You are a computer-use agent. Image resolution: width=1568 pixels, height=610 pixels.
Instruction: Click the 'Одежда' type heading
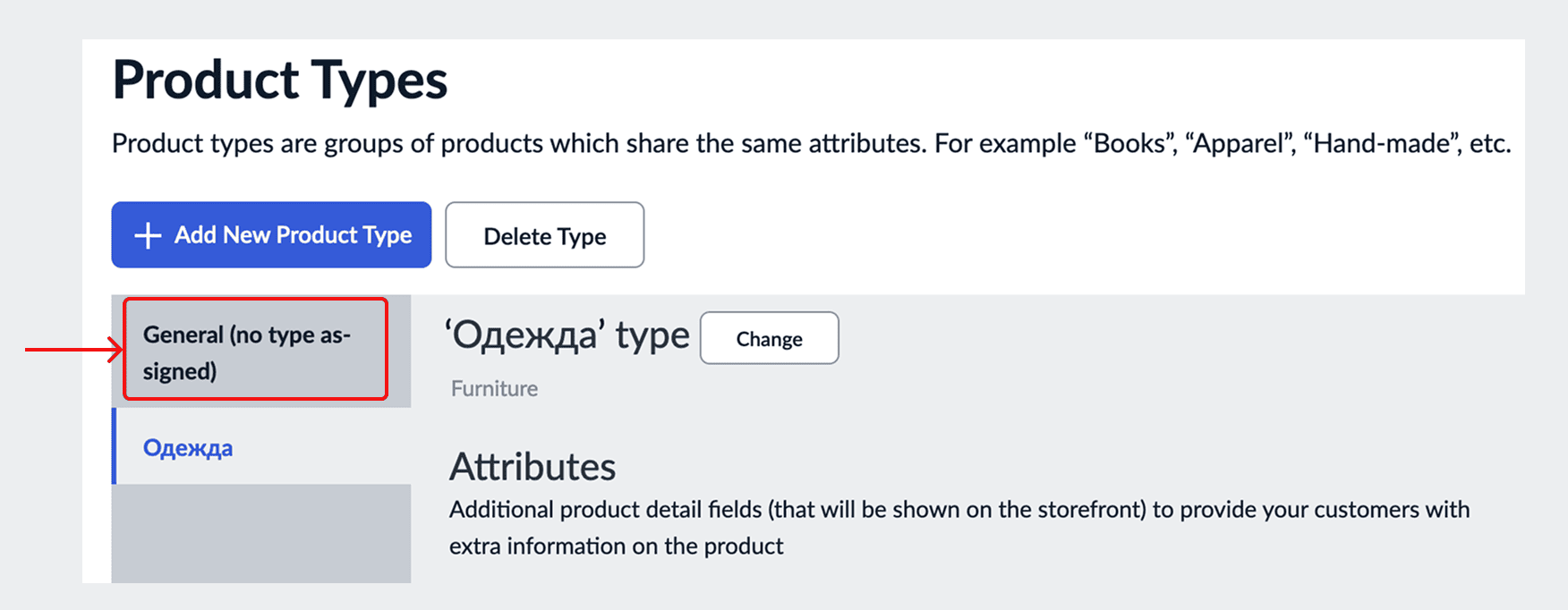click(x=567, y=336)
